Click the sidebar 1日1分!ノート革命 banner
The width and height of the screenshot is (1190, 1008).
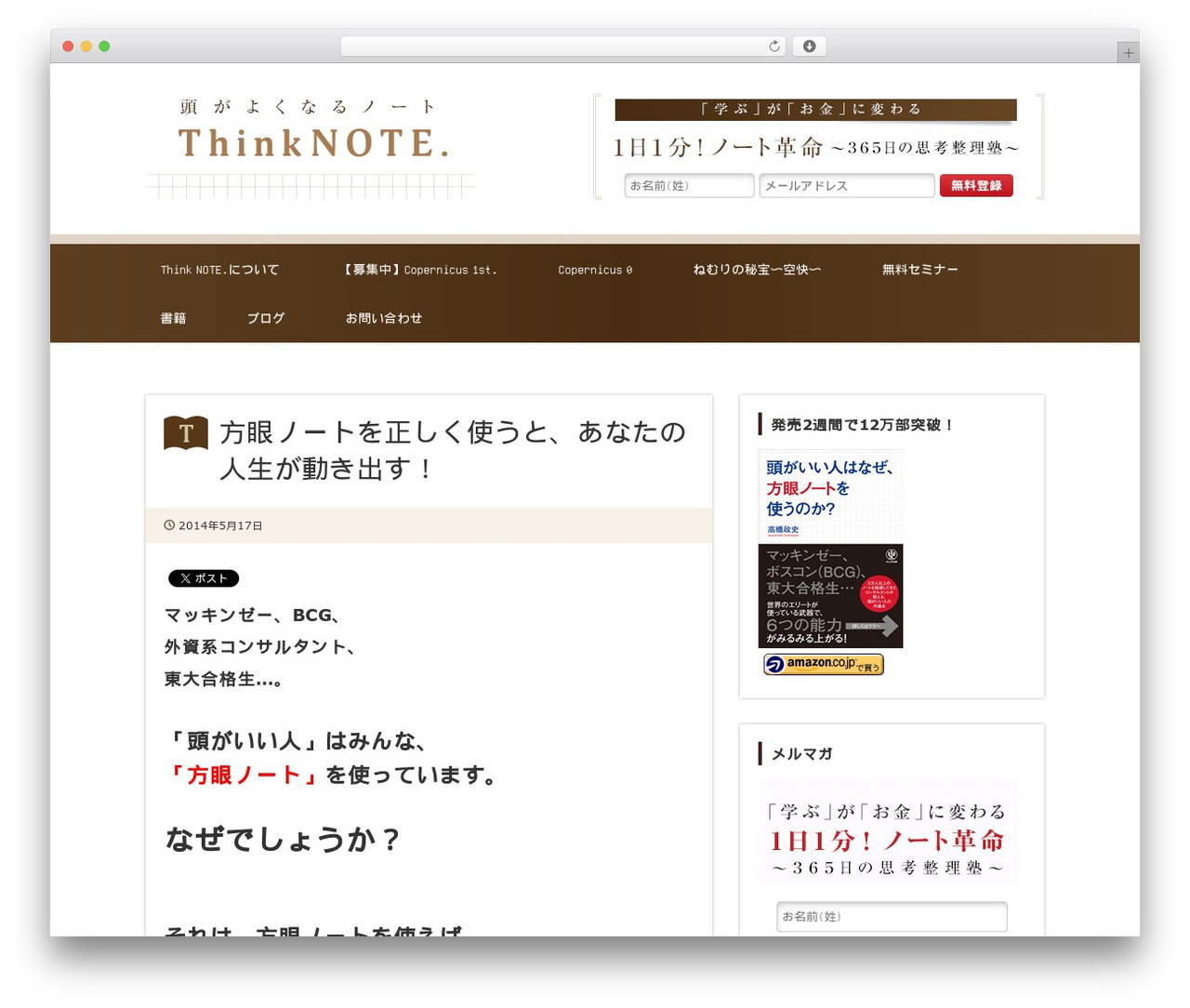pos(888,832)
